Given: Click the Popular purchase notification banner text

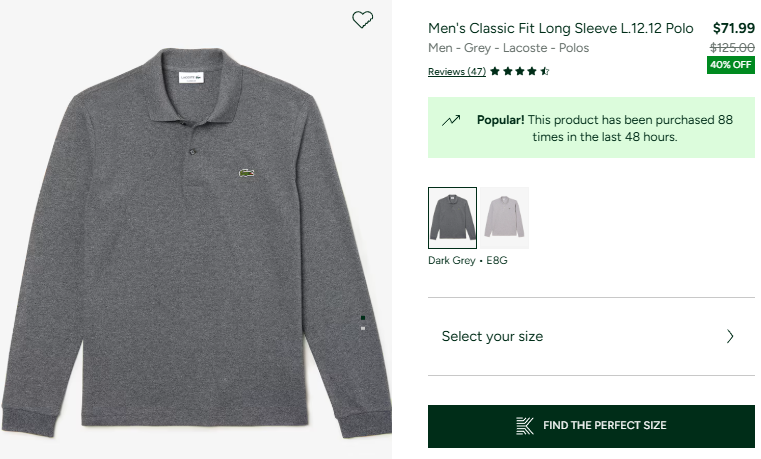Looking at the screenshot, I should pyautogui.click(x=605, y=128).
